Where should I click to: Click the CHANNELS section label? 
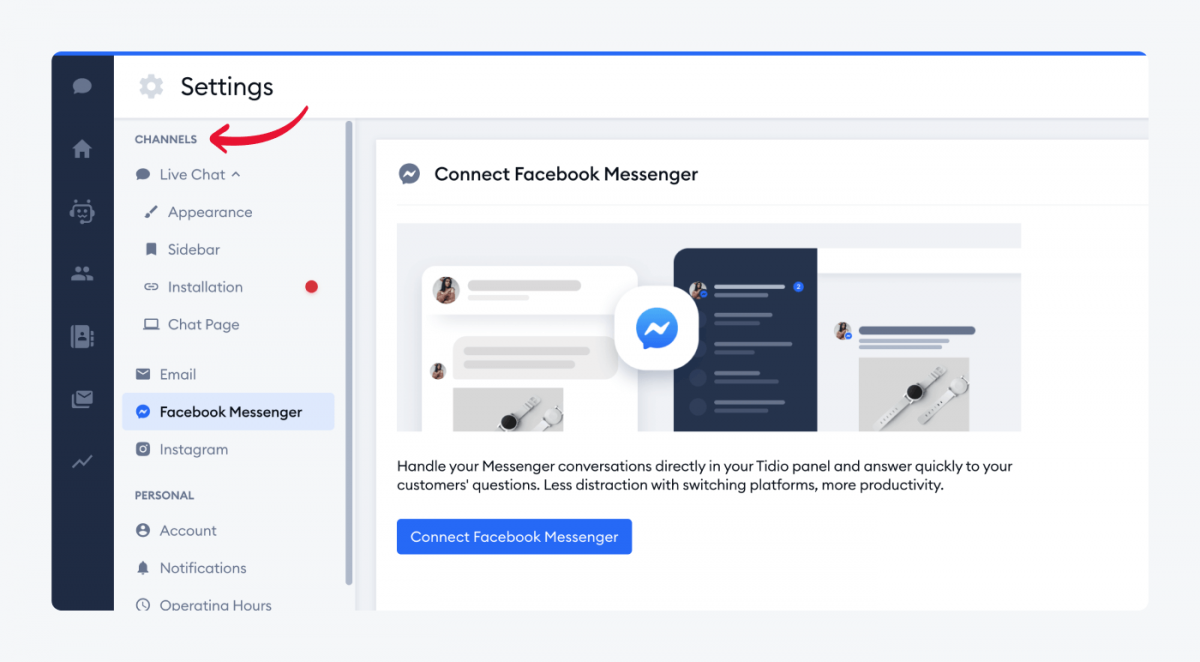pos(166,139)
